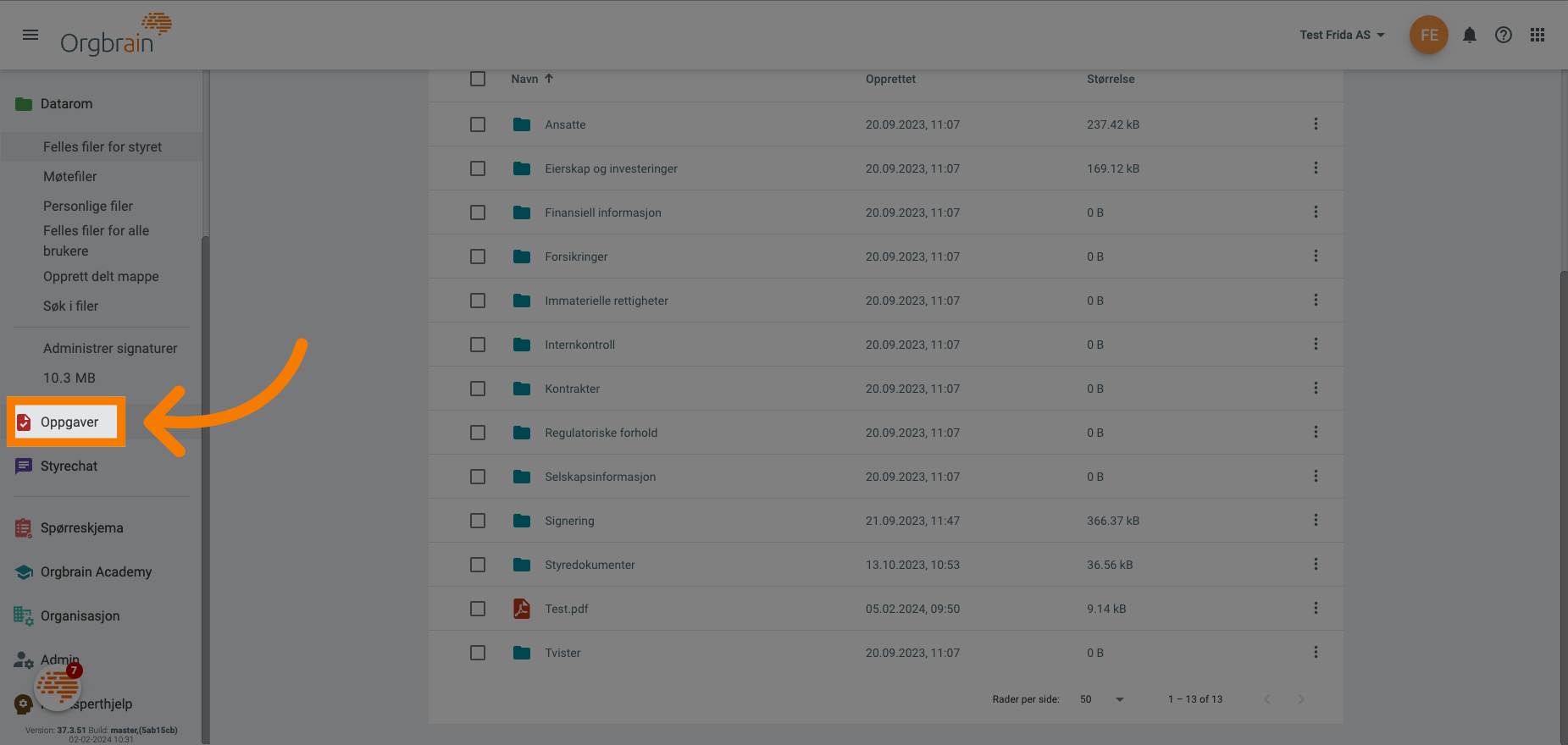Go to Styrechat in the sidebar
This screenshot has width=1568, height=745.
tap(68, 466)
